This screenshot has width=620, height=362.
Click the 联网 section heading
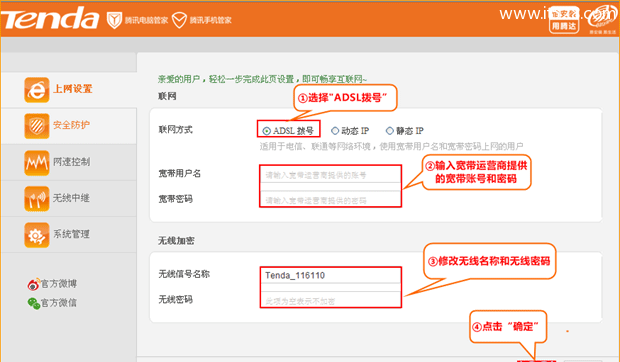(x=167, y=96)
